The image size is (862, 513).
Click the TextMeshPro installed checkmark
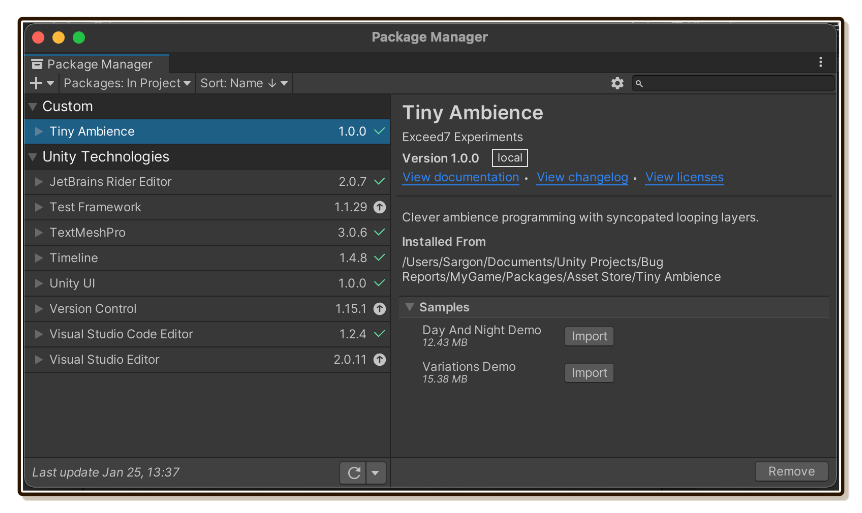pos(379,232)
